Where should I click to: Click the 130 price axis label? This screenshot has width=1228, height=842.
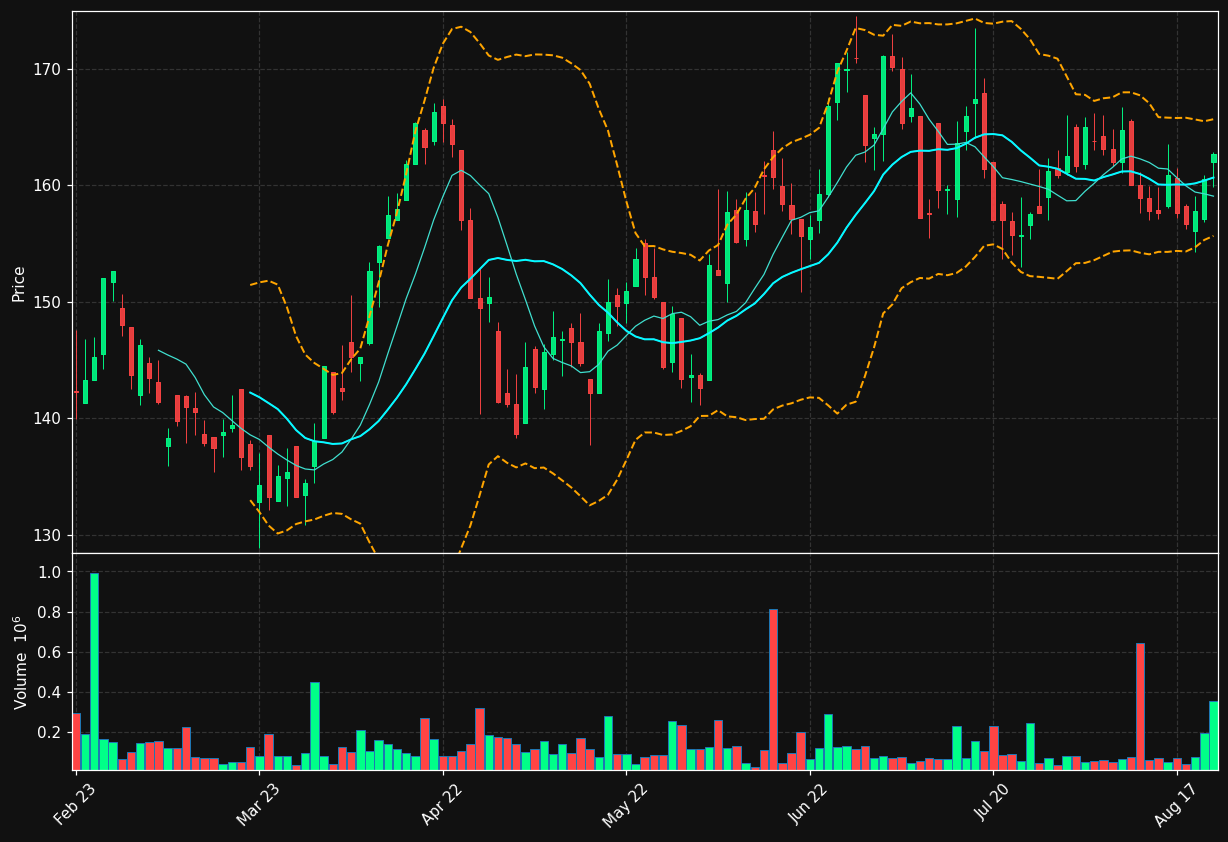click(x=48, y=535)
